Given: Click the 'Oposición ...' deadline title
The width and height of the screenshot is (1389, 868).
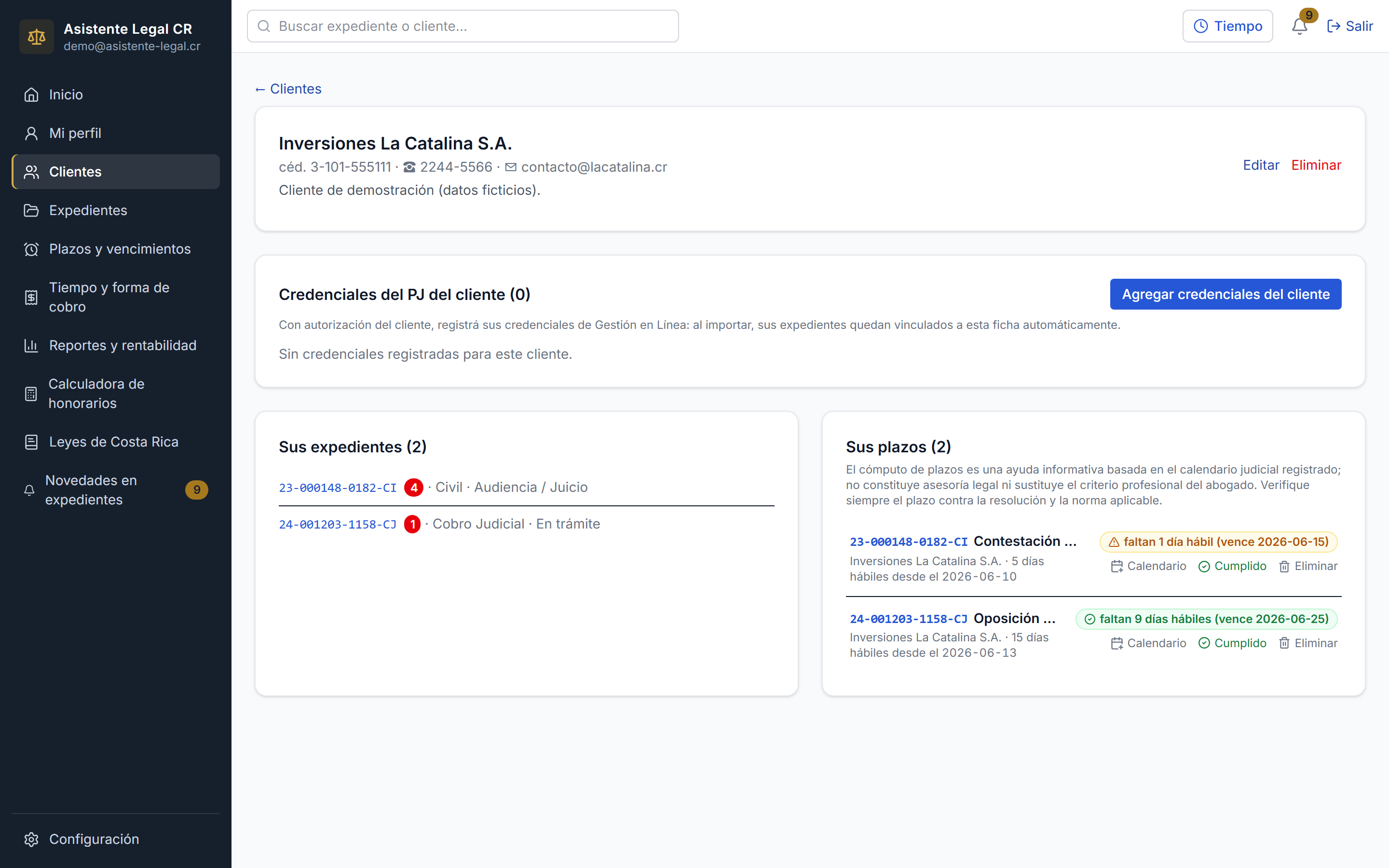Looking at the screenshot, I should click(x=1015, y=618).
